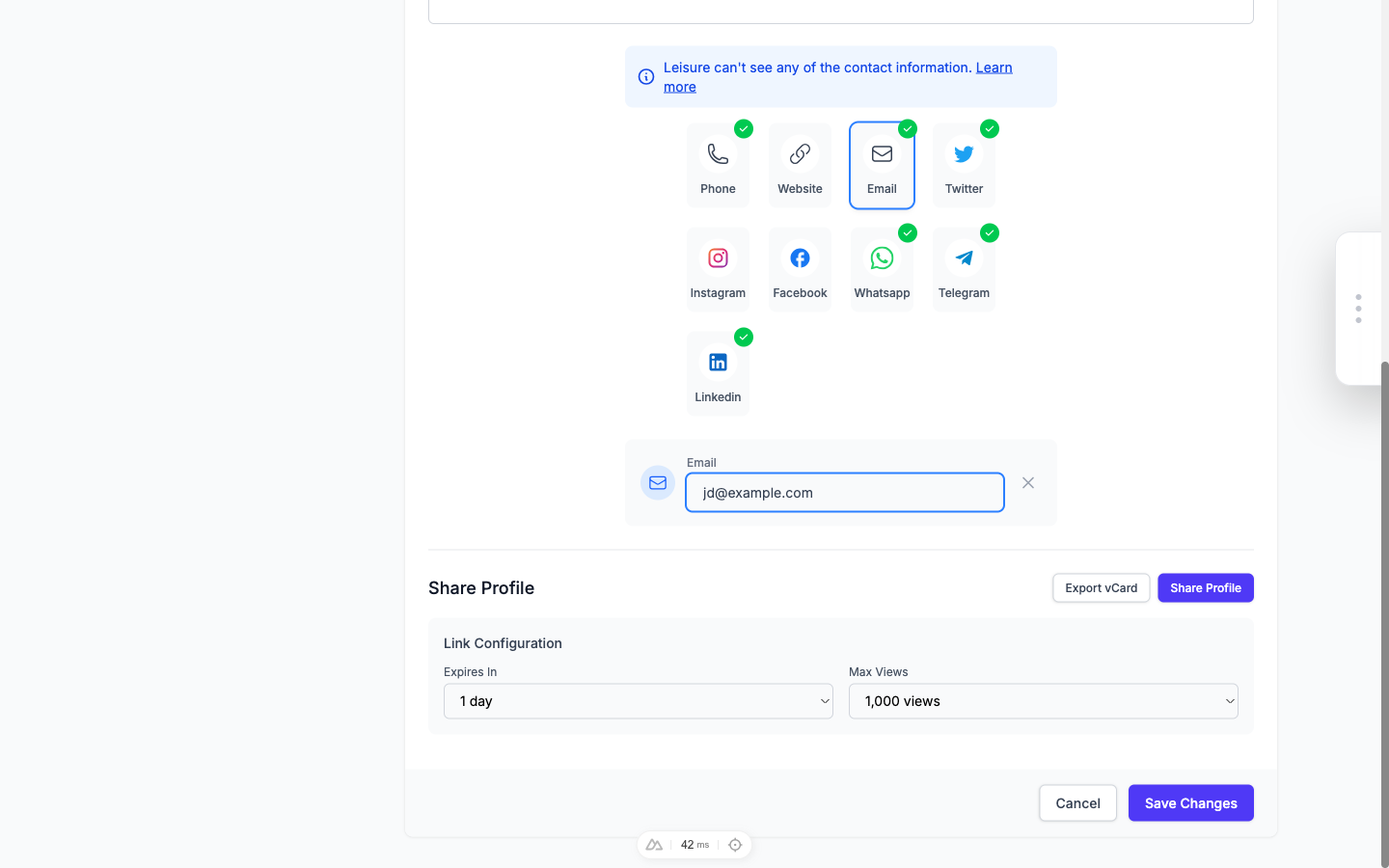Click the Share Profile section heading
The height and width of the screenshot is (868, 1389).
point(481,588)
